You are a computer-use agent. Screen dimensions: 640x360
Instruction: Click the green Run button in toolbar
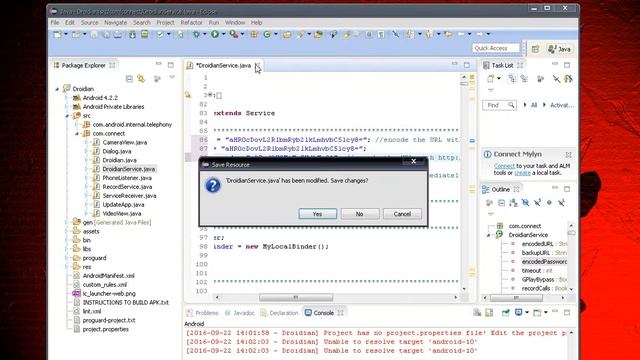point(215,35)
